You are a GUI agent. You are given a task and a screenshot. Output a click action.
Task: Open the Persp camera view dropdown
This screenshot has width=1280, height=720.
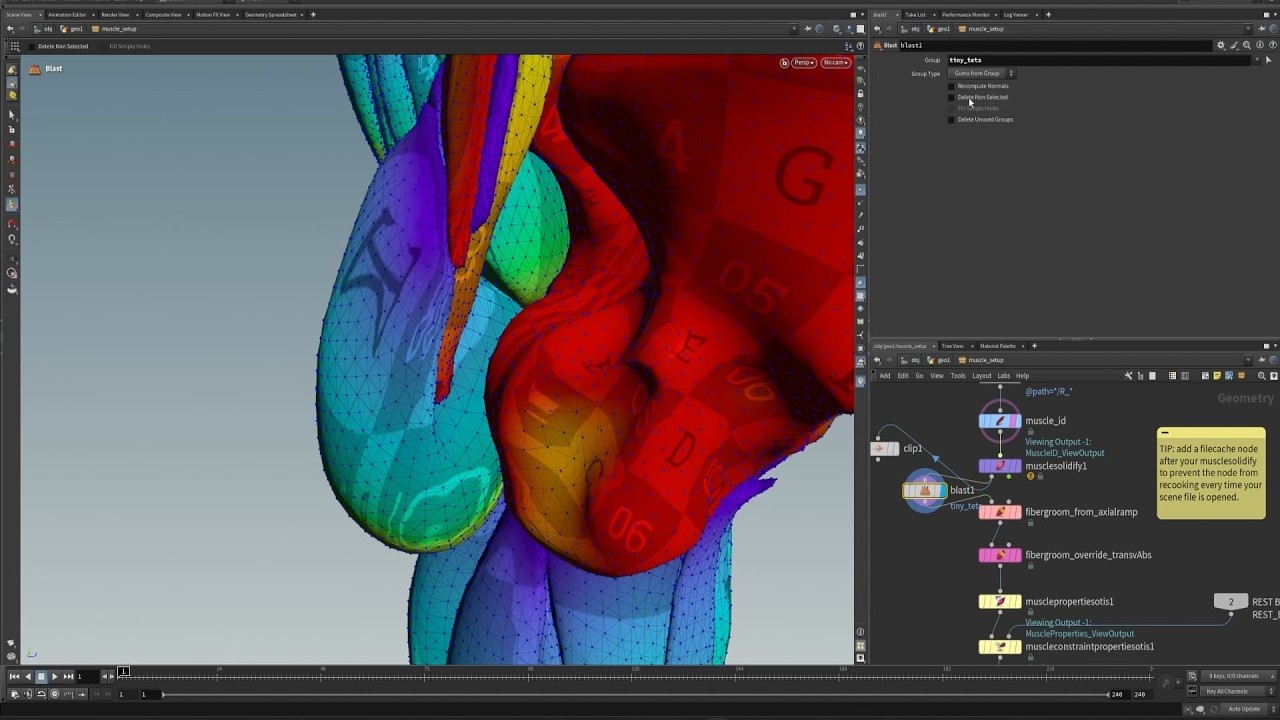click(x=805, y=62)
